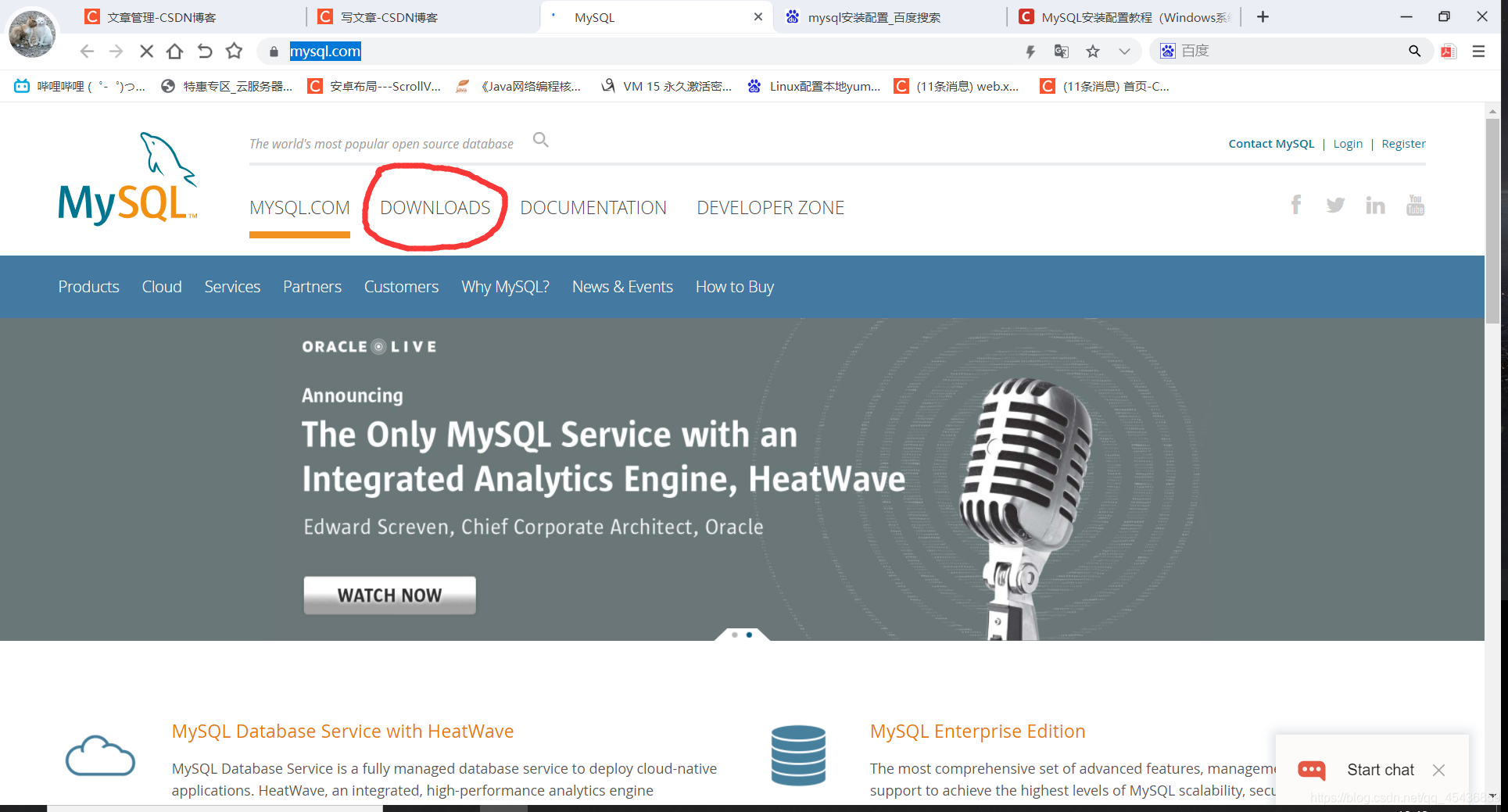This screenshot has width=1508, height=812.
Task: Open MySQL Facebook page icon
Action: 1296,205
